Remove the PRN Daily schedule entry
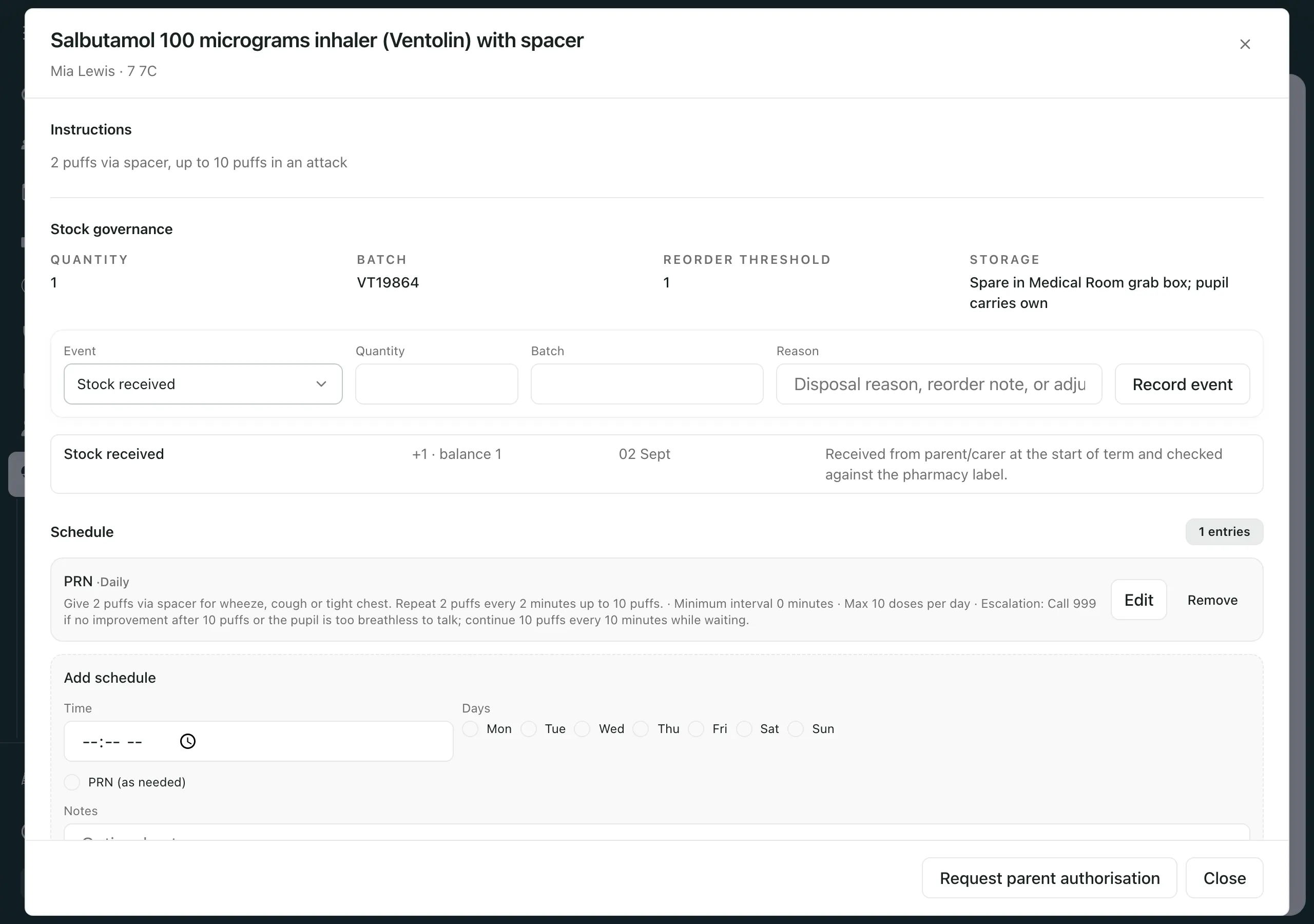 click(x=1212, y=600)
